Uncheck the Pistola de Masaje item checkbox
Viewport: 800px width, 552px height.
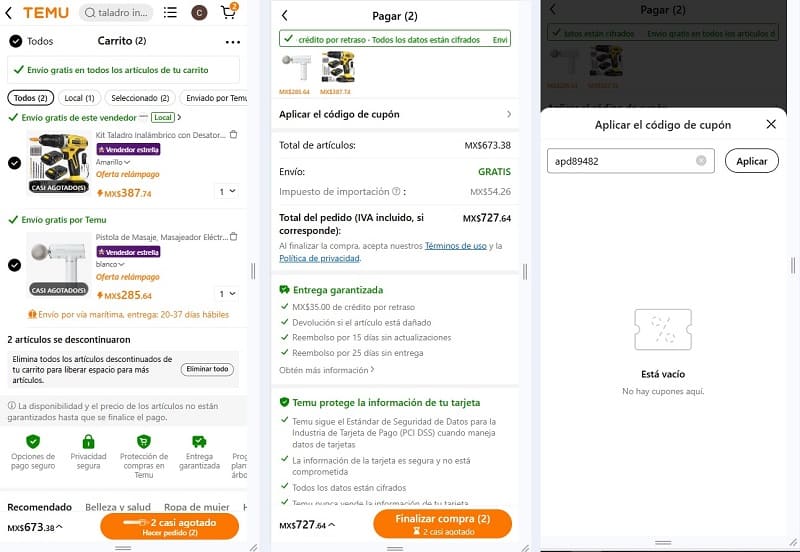tap(14, 265)
